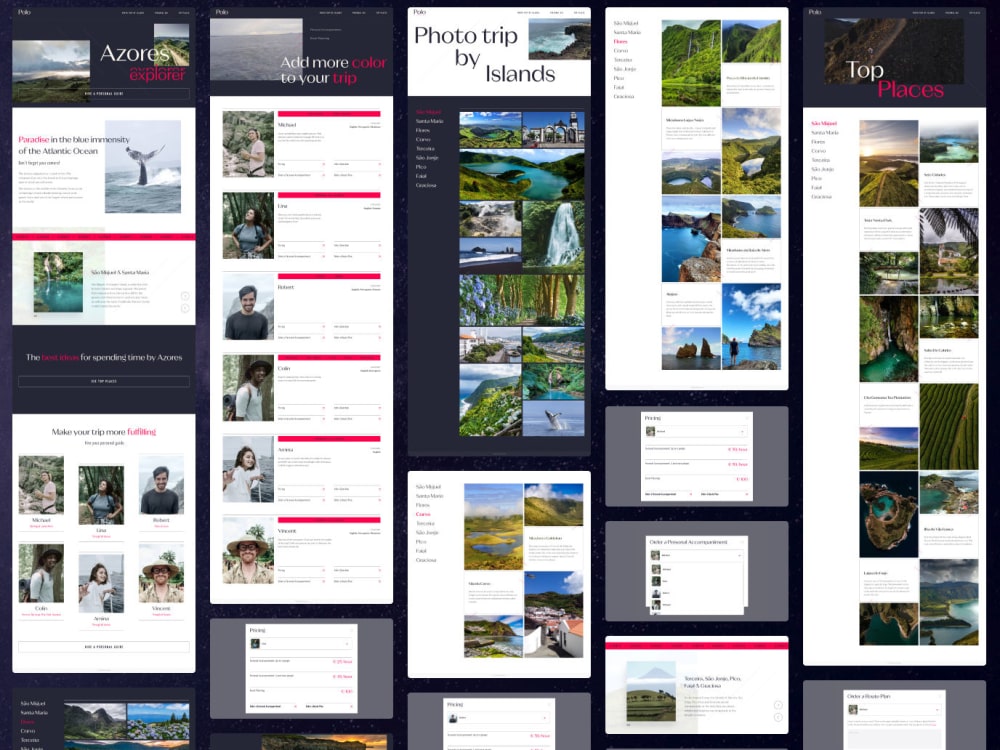The height and width of the screenshot is (750, 1000).
Task: Click the São Miguel & Santa Maria slide title
Action: coord(120,272)
